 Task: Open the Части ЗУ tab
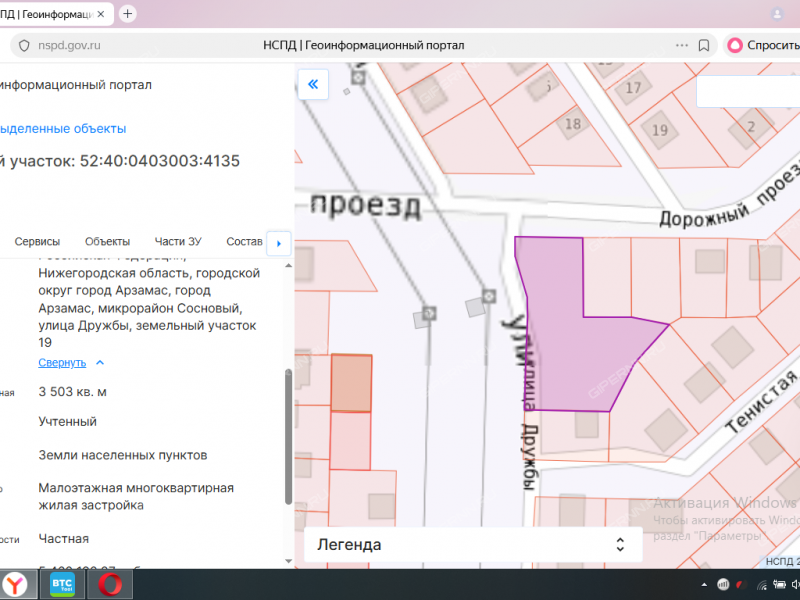pos(178,241)
